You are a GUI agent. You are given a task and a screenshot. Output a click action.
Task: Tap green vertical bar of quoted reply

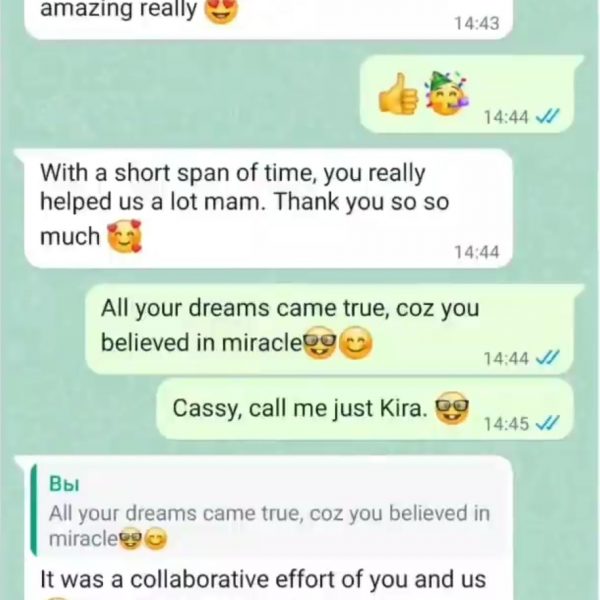(34, 510)
